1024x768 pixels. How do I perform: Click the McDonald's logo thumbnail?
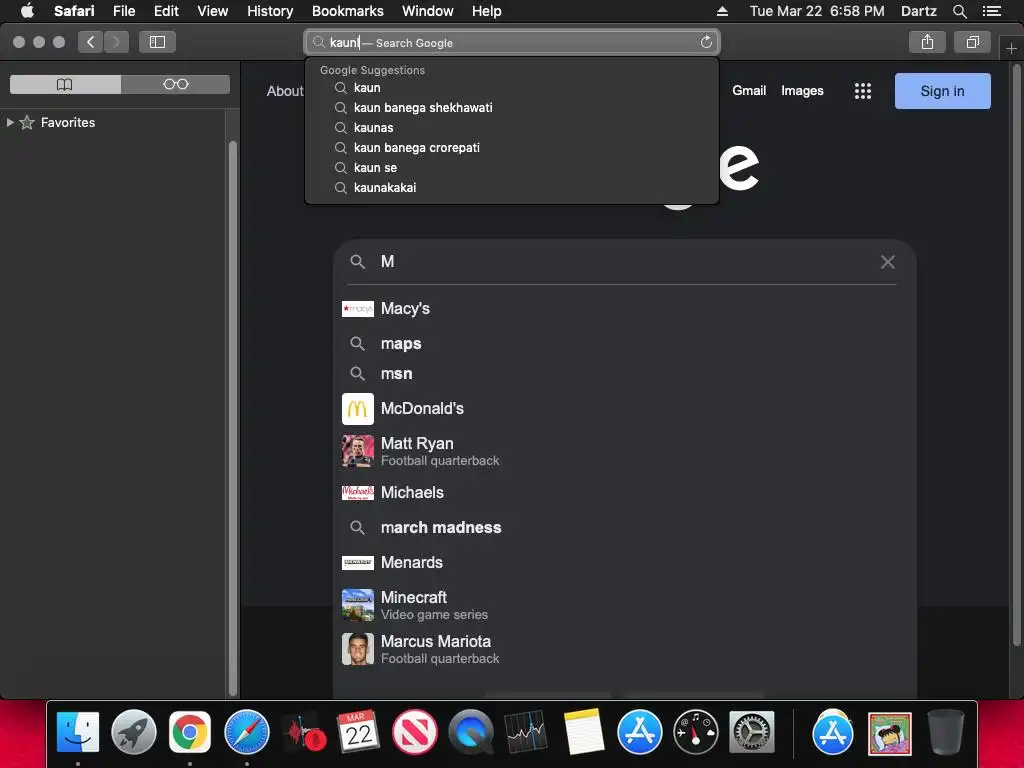(x=358, y=409)
